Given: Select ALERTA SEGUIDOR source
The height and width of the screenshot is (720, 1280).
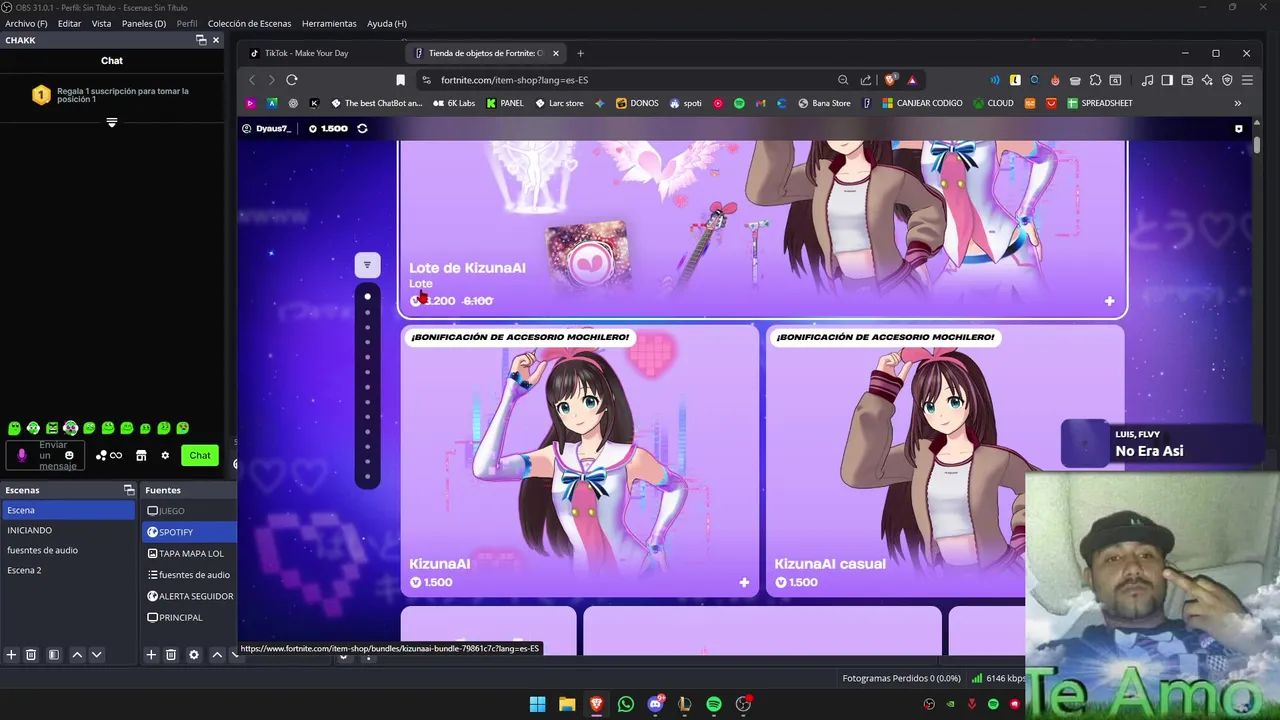Looking at the screenshot, I should click(189, 596).
